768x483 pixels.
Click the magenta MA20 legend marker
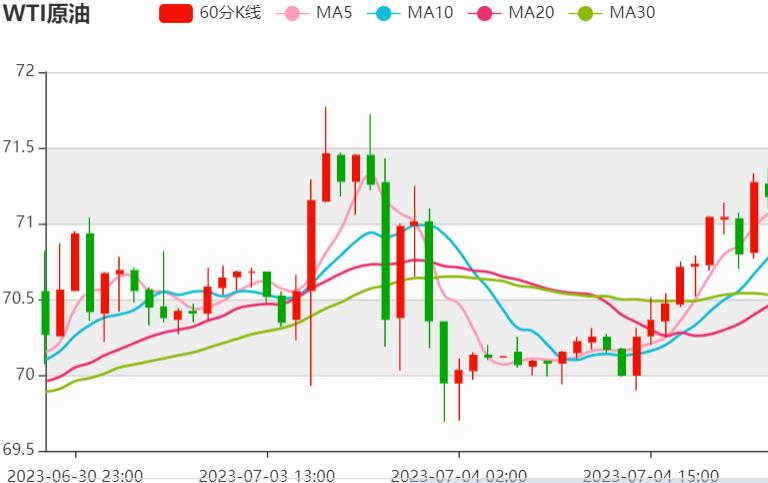point(484,13)
